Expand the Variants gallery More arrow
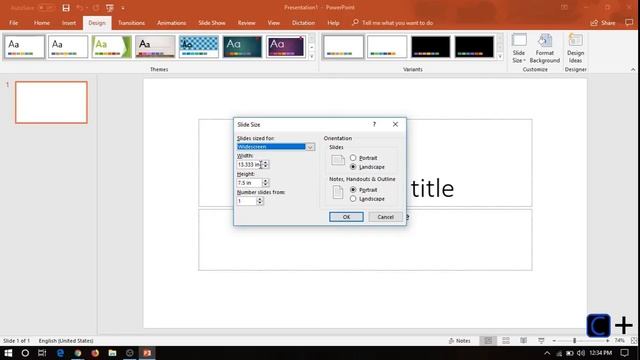 coord(500,56)
